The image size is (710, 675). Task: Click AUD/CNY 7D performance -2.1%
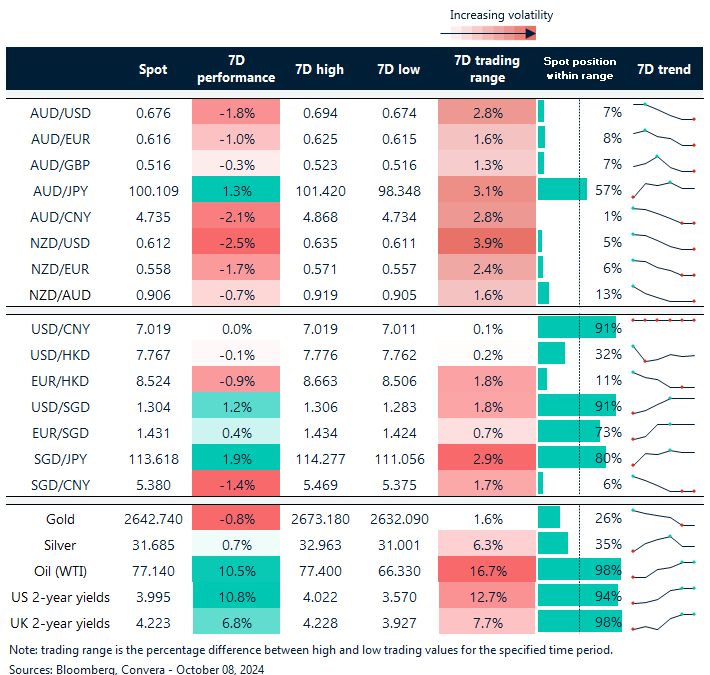click(x=236, y=217)
